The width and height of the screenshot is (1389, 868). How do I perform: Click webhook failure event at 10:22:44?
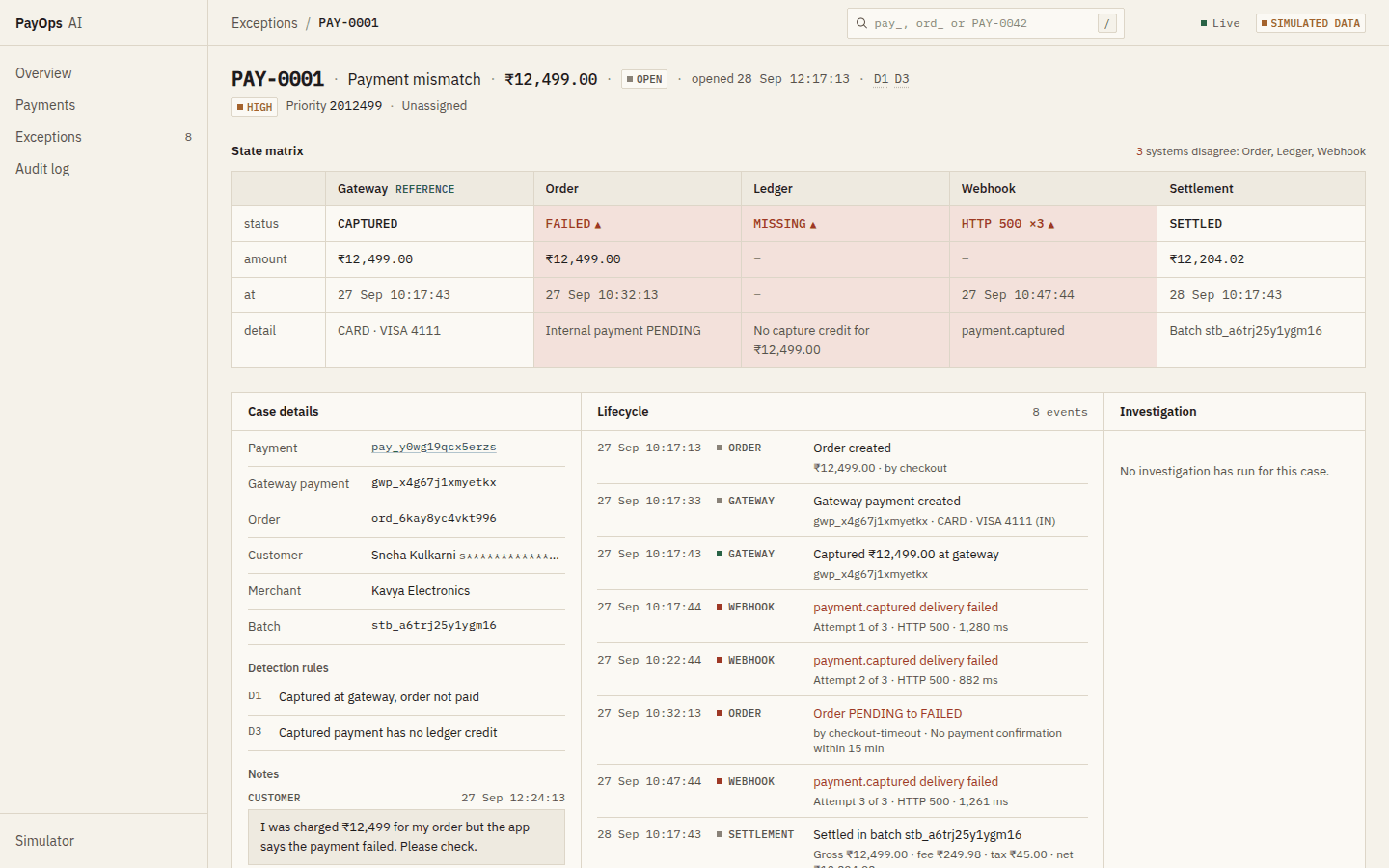pyautogui.click(x=842, y=669)
